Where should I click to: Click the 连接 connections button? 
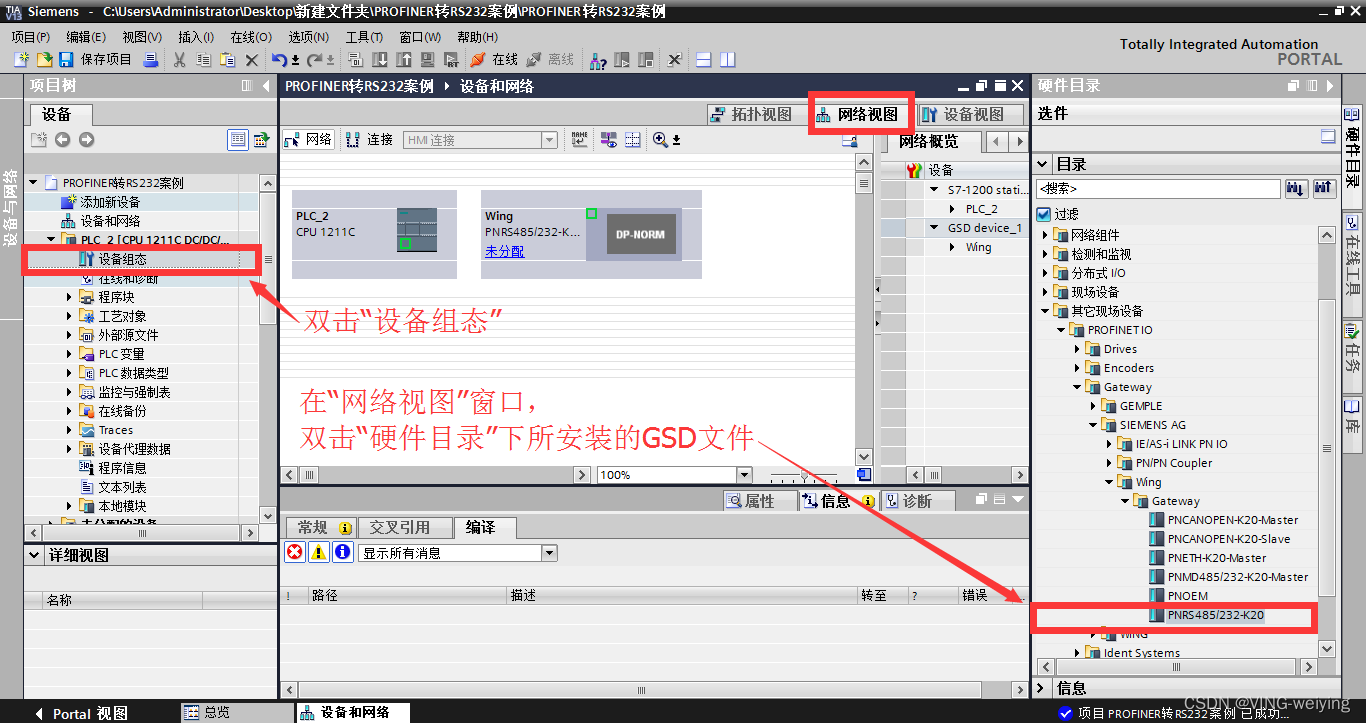(x=370, y=140)
